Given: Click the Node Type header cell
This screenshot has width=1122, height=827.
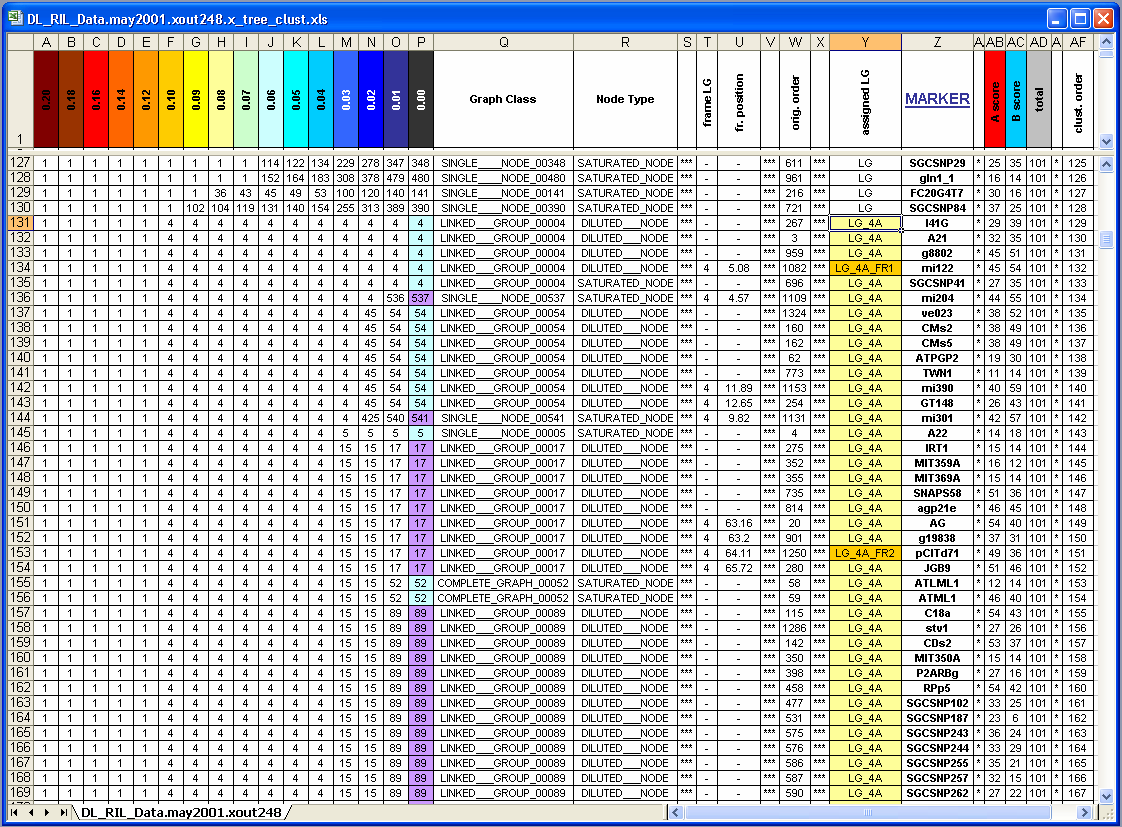Looking at the screenshot, I should click(625, 99).
